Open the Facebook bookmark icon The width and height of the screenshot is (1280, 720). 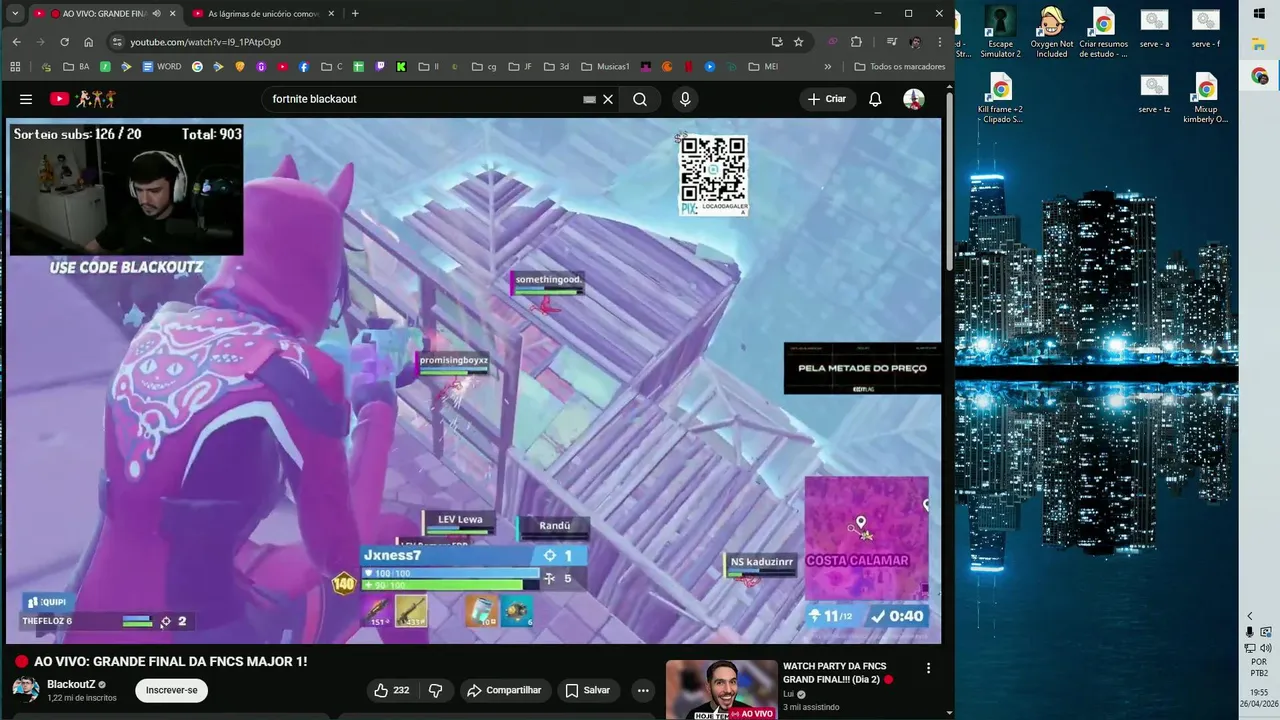[303, 67]
